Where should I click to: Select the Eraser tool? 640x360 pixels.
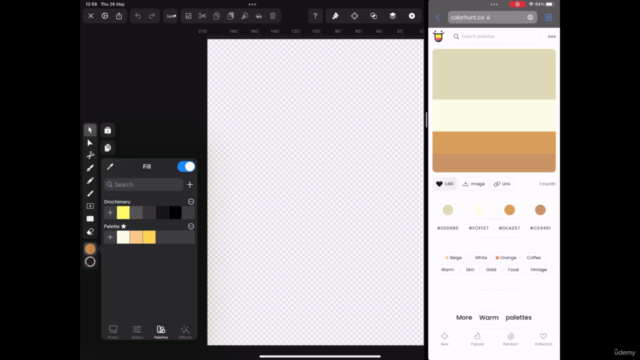(90, 231)
